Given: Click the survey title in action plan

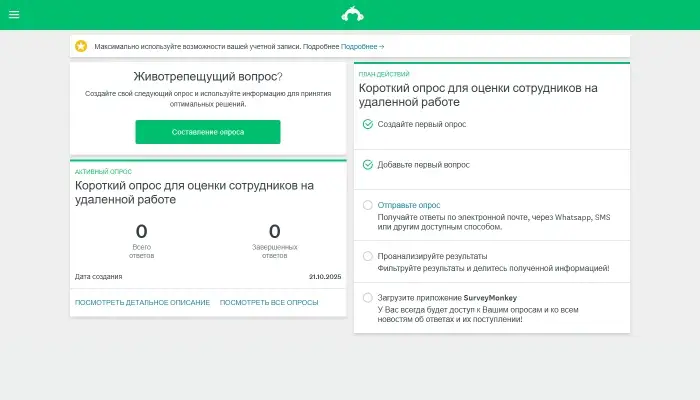Looking at the screenshot, I should click(478, 95).
